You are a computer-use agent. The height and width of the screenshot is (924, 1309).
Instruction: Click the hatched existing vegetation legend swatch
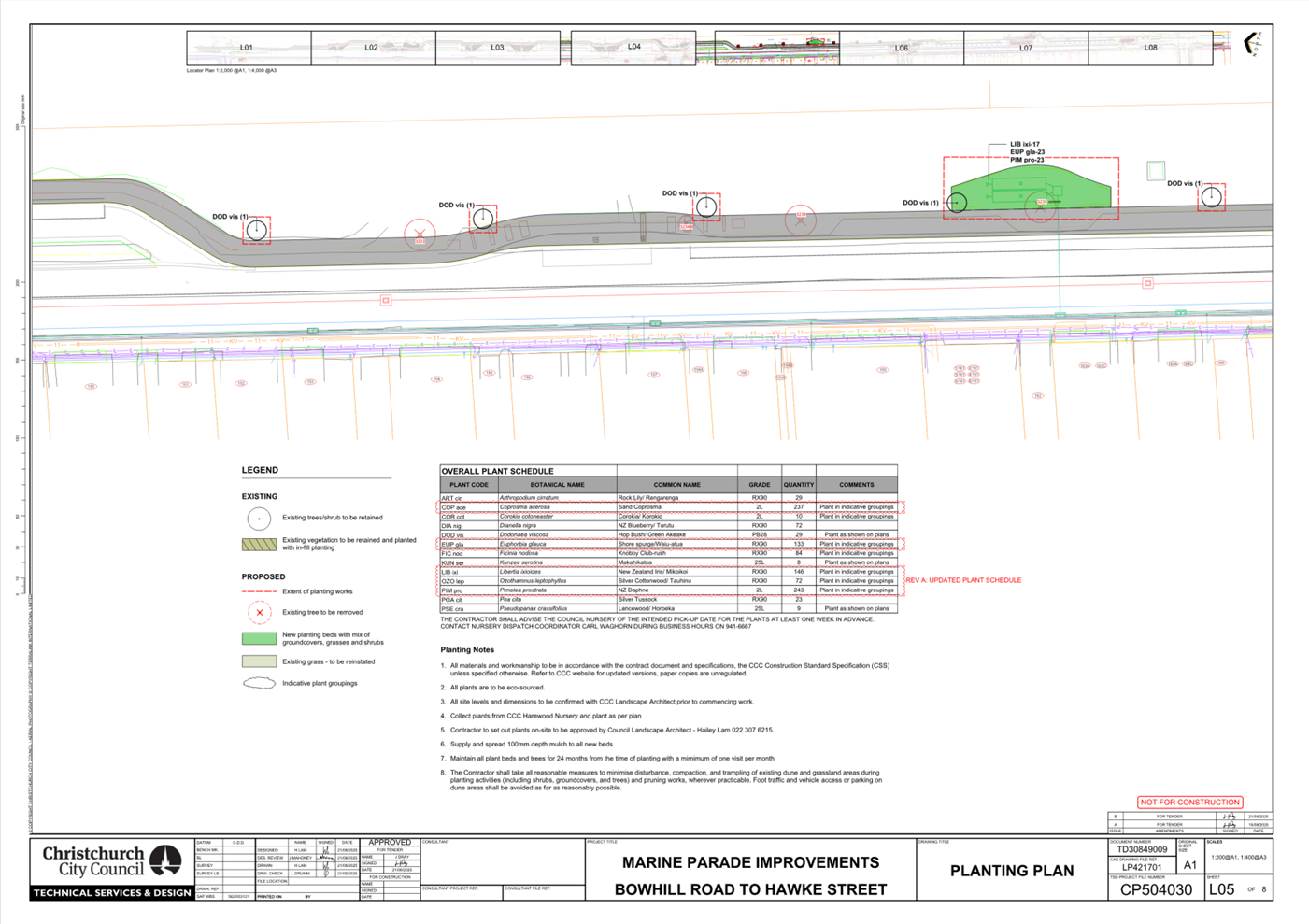tap(259, 544)
